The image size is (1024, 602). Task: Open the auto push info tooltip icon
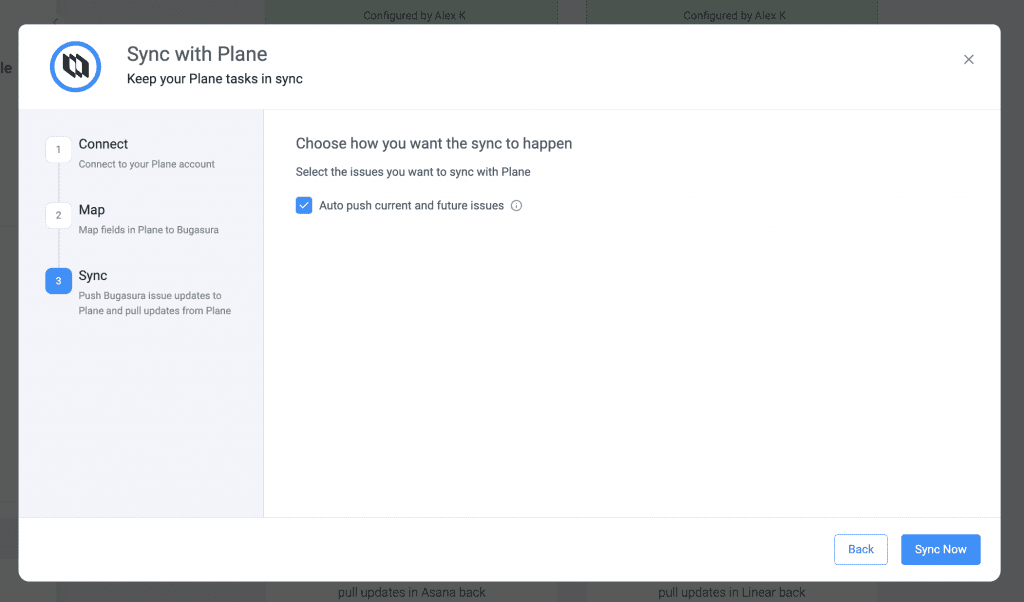(517, 206)
